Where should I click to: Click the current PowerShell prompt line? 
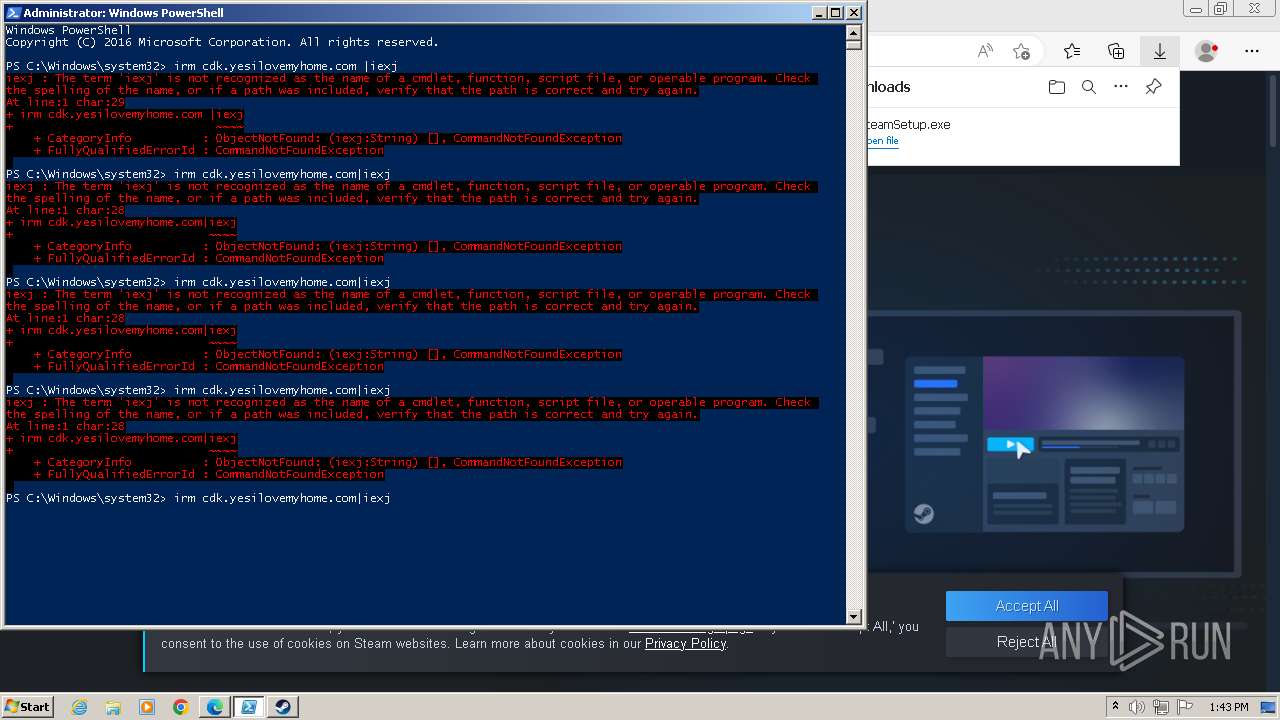click(x=198, y=498)
